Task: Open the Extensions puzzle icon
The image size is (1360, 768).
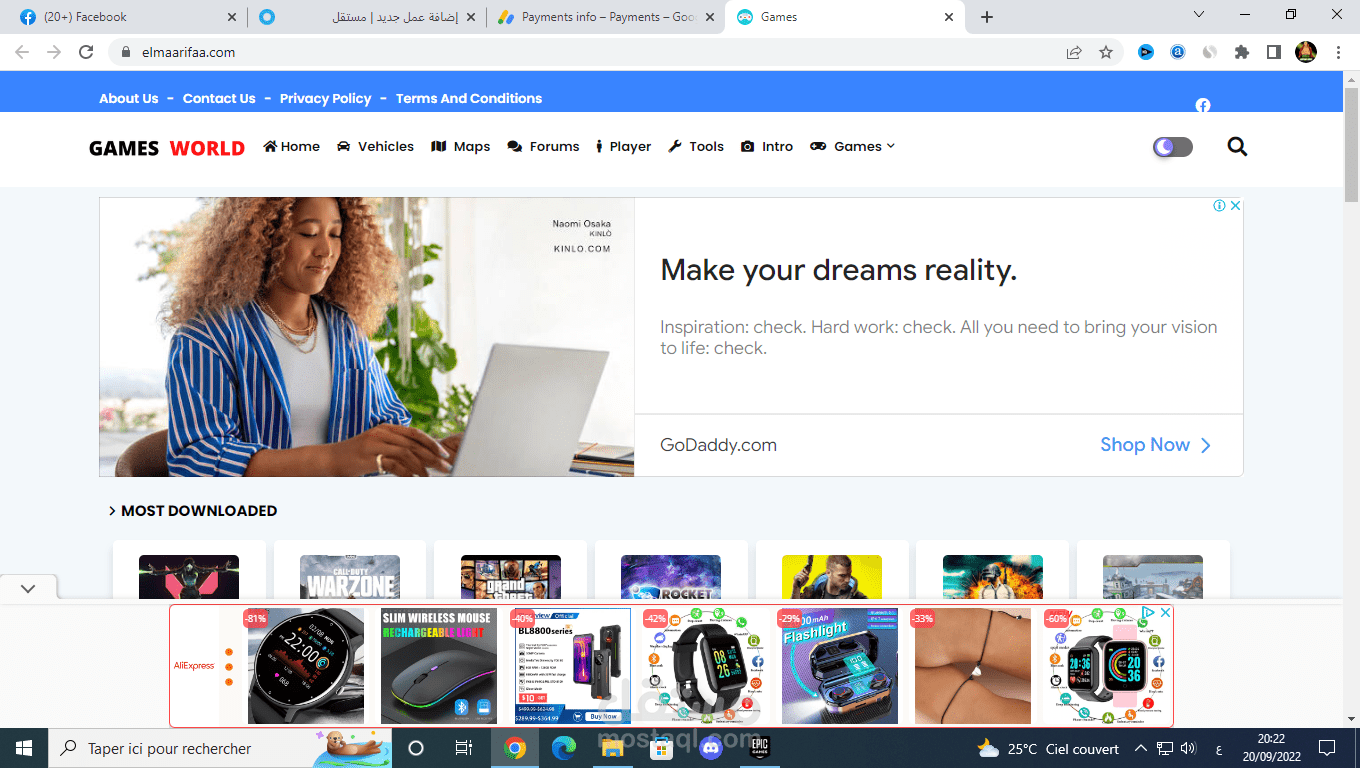Action: pos(1242,52)
